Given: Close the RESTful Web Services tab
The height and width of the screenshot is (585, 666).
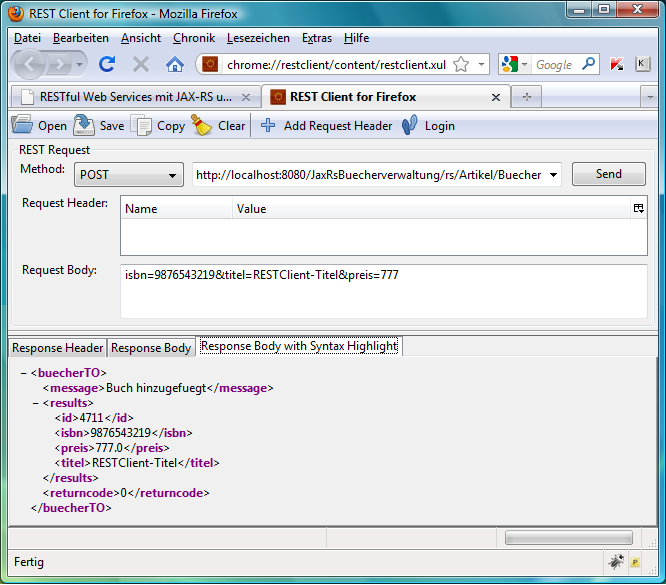Looking at the screenshot, I should (x=246, y=97).
